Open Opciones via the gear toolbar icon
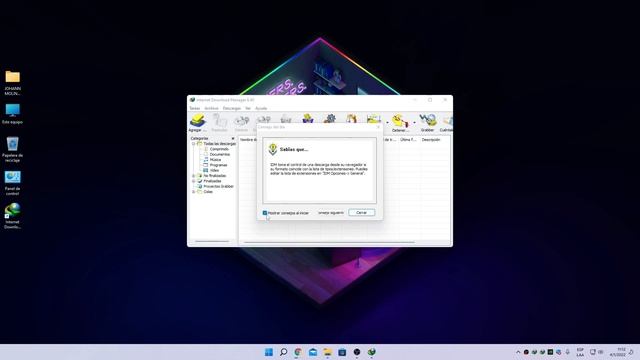Image resolution: width=640 pixels, height=360 pixels. pyautogui.click(x=330, y=119)
